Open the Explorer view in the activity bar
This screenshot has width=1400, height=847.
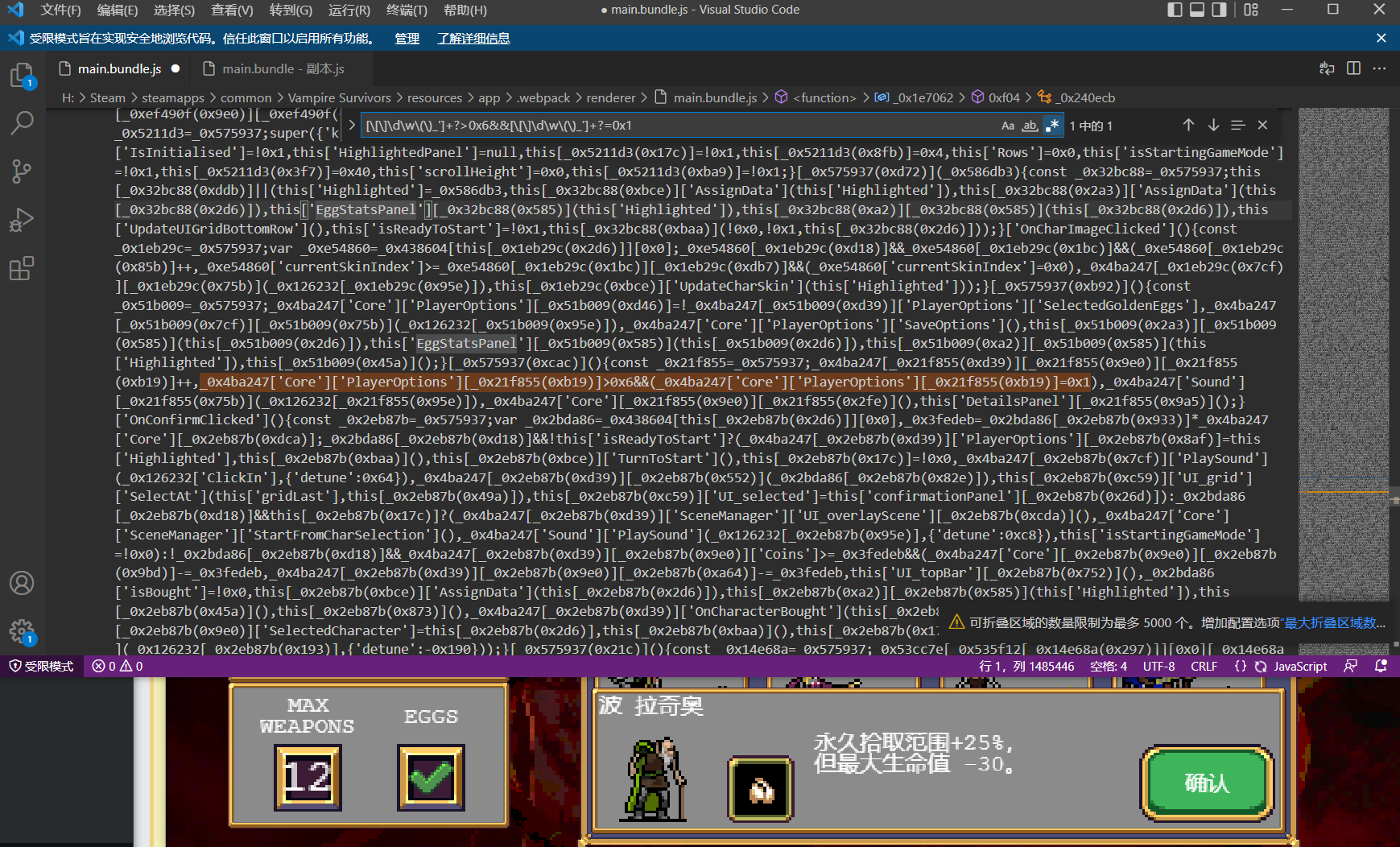22,76
